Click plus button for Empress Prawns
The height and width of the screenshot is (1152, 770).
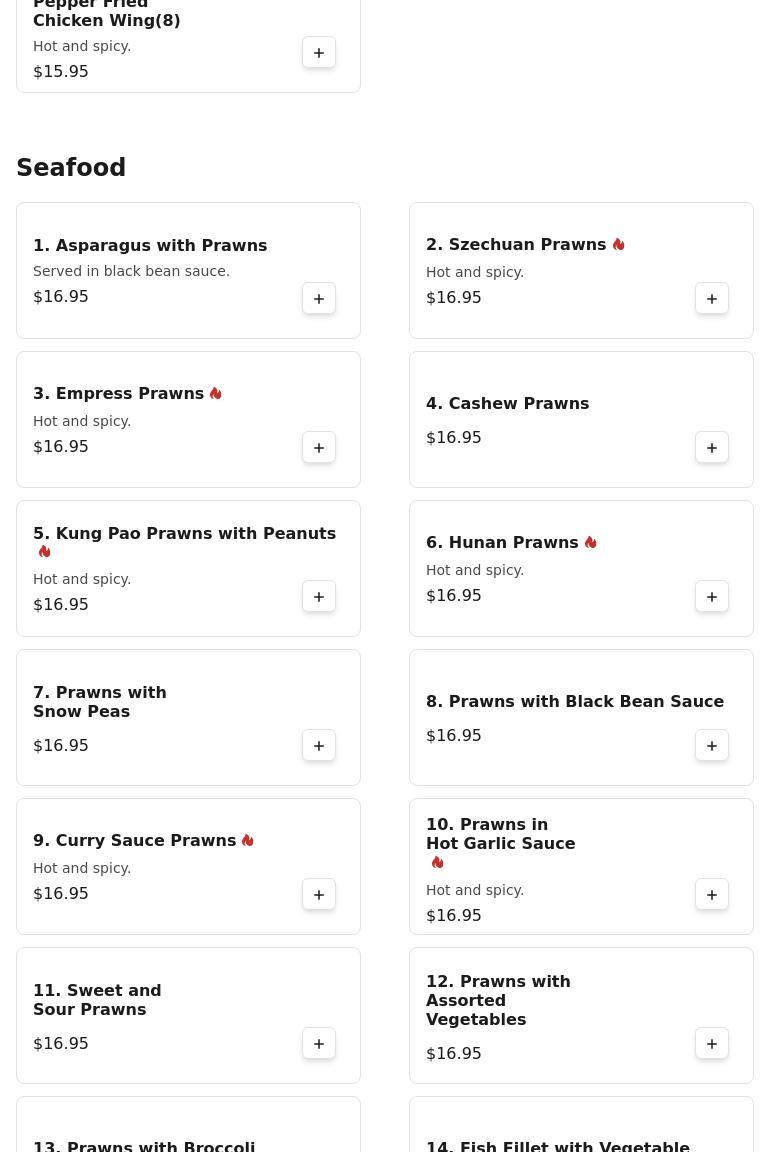point(319,448)
